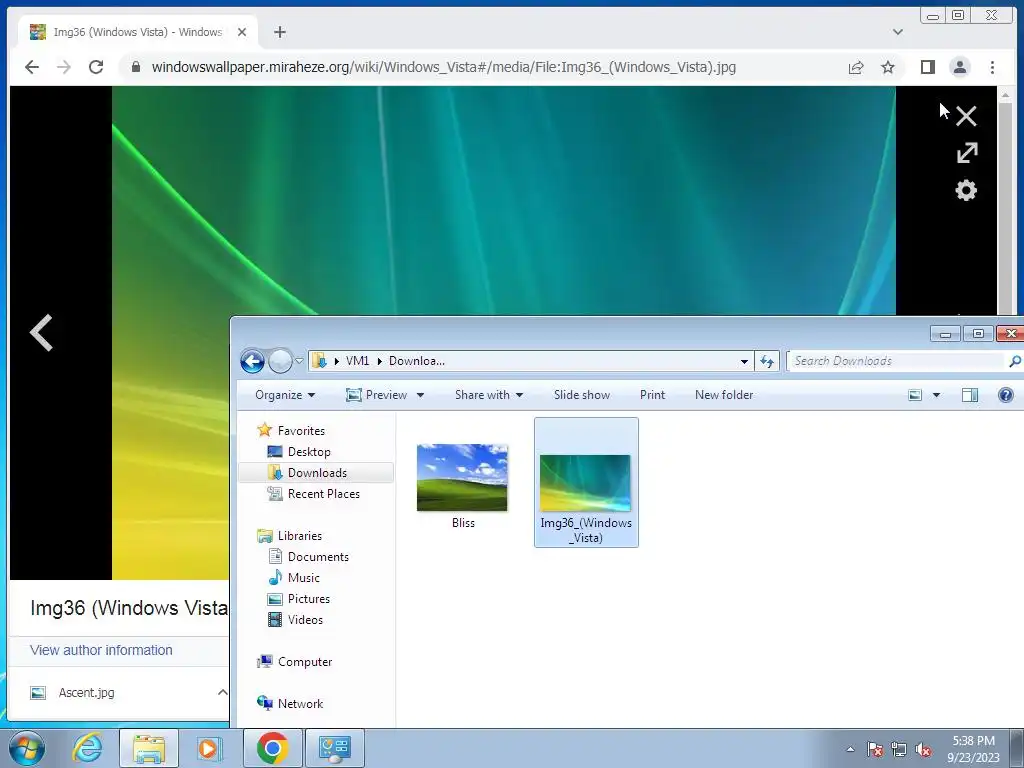Image resolution: width=1024 pixels, height=768 pixels.
Task: Start Slide show from toolbar
Action: 582,395
